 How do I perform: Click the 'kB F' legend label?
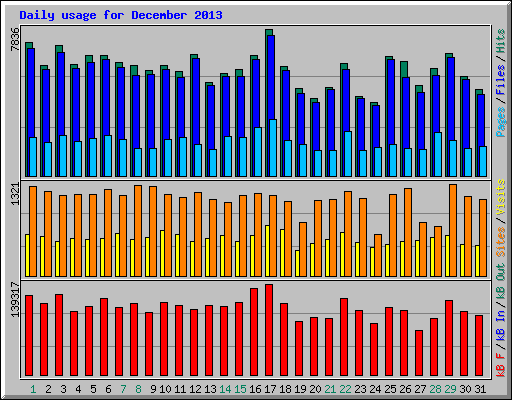click(501, 365)
